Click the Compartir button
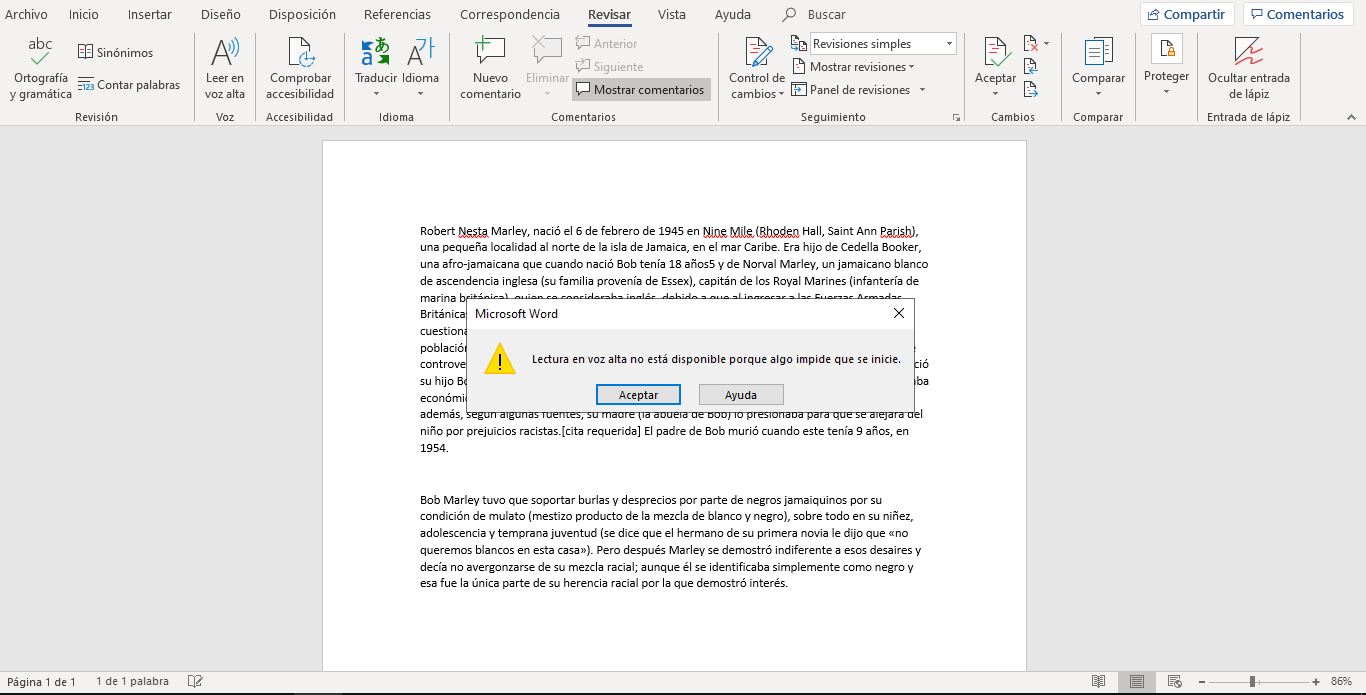Screen dimensions: 1366x695 tap(1186, 14)
